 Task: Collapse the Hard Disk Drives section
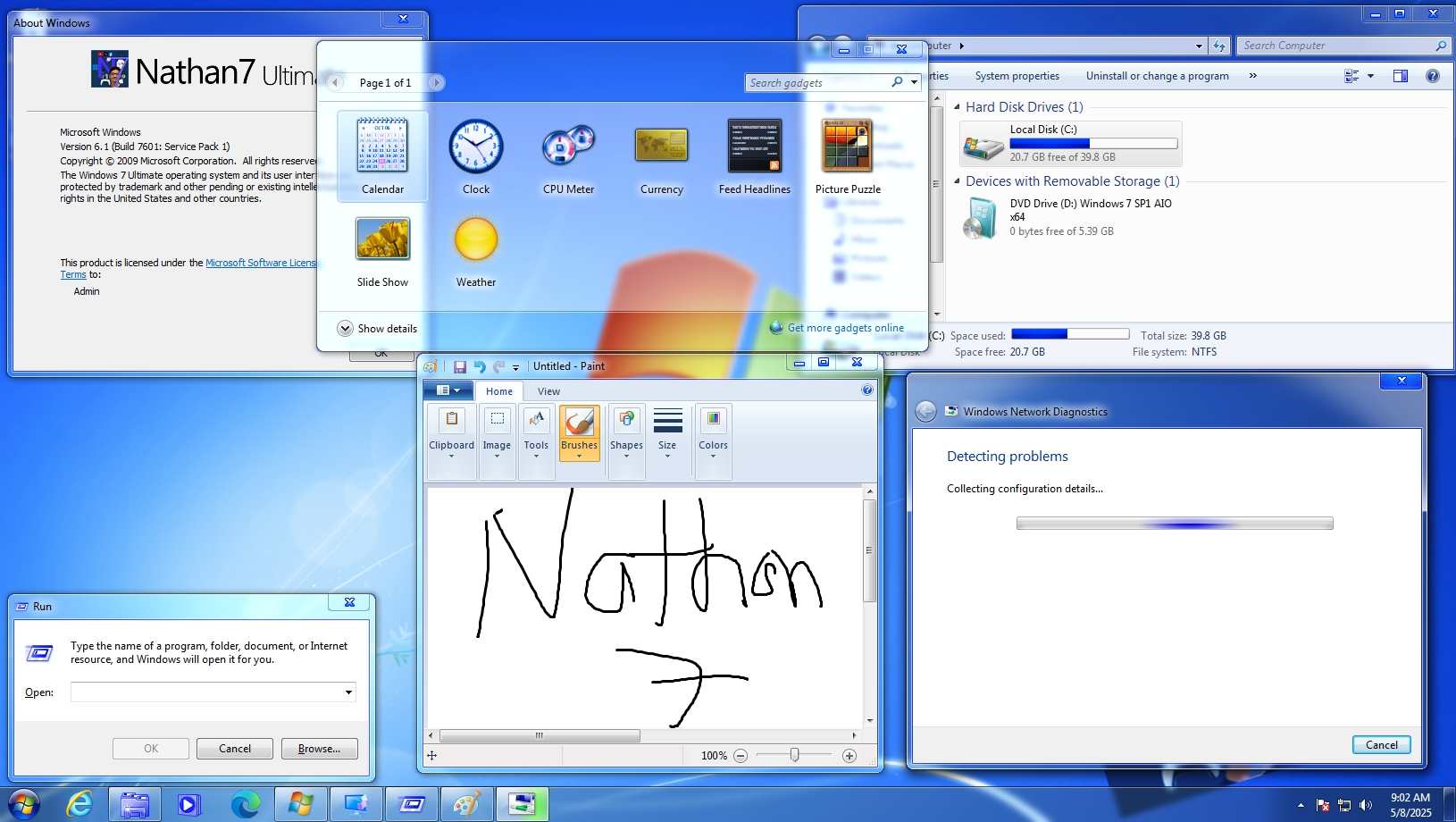click(958, 106)
